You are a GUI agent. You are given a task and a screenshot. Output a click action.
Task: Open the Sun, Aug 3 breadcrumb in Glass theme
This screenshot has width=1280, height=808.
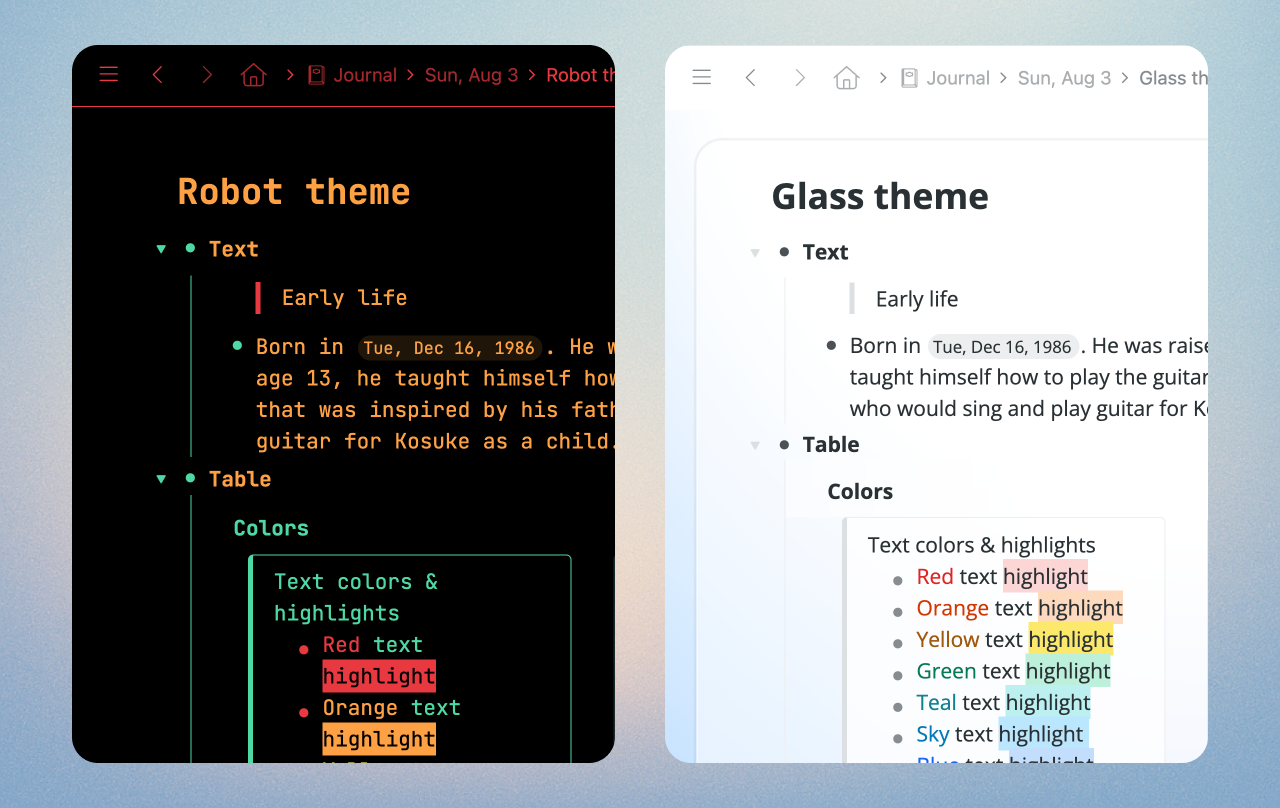click(1064, 77)
